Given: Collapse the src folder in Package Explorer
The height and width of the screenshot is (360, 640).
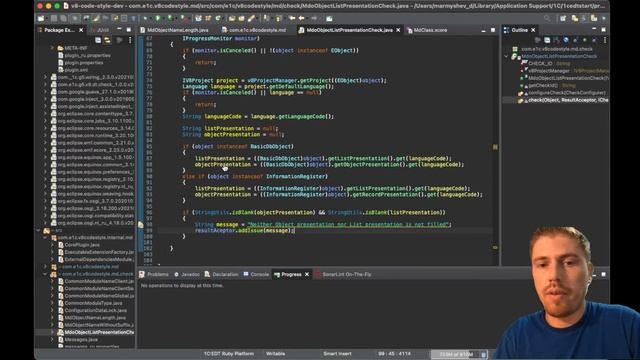Looking at the screenshot, I should coord(38,230).
